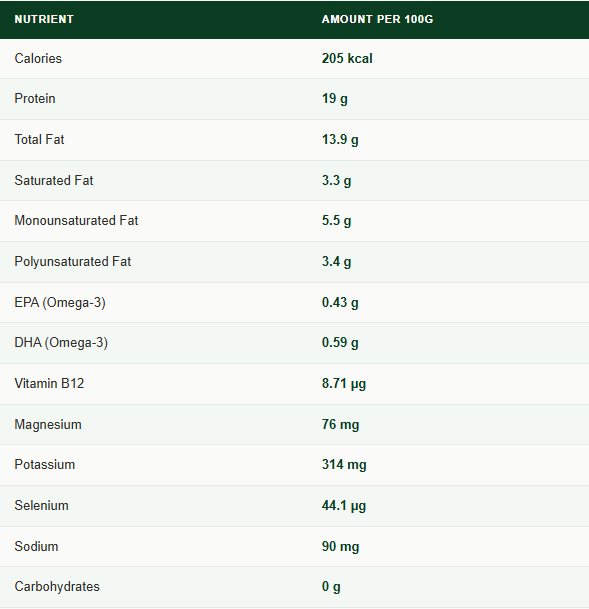Click the 314 mg potassium value

coord(344,465)
